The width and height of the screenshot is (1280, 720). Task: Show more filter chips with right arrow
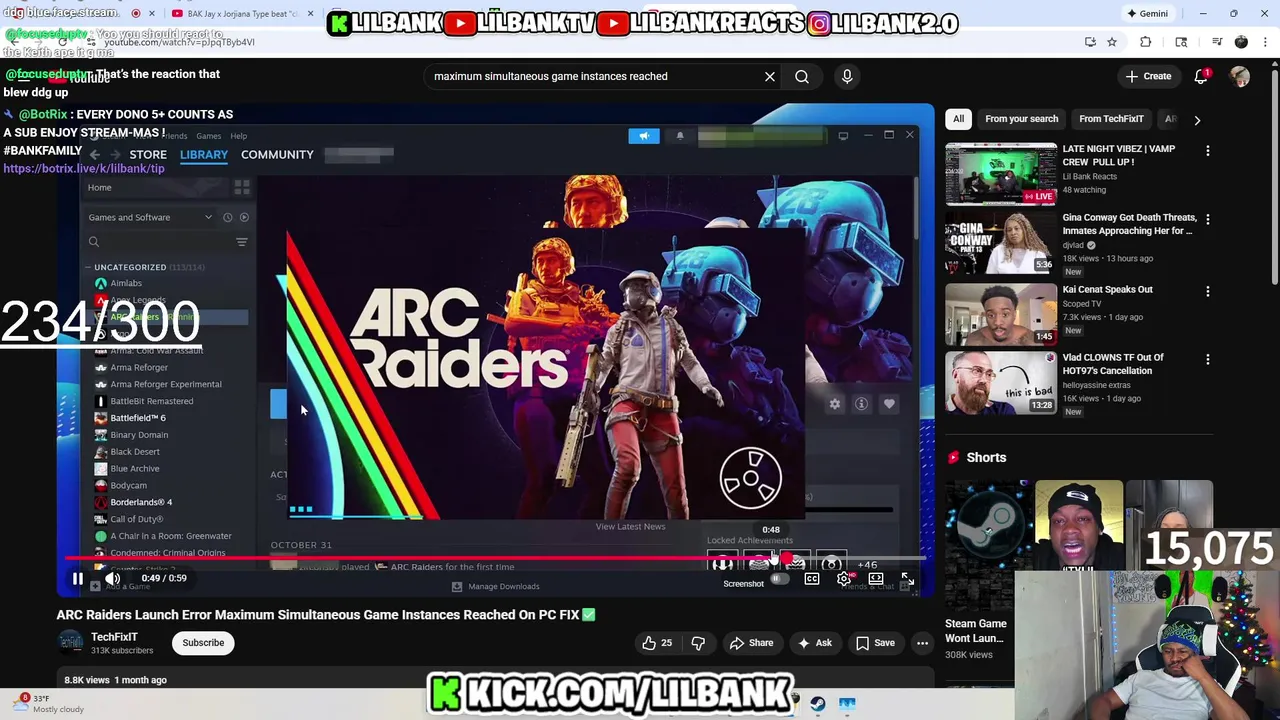click(x=1197, y=119)
